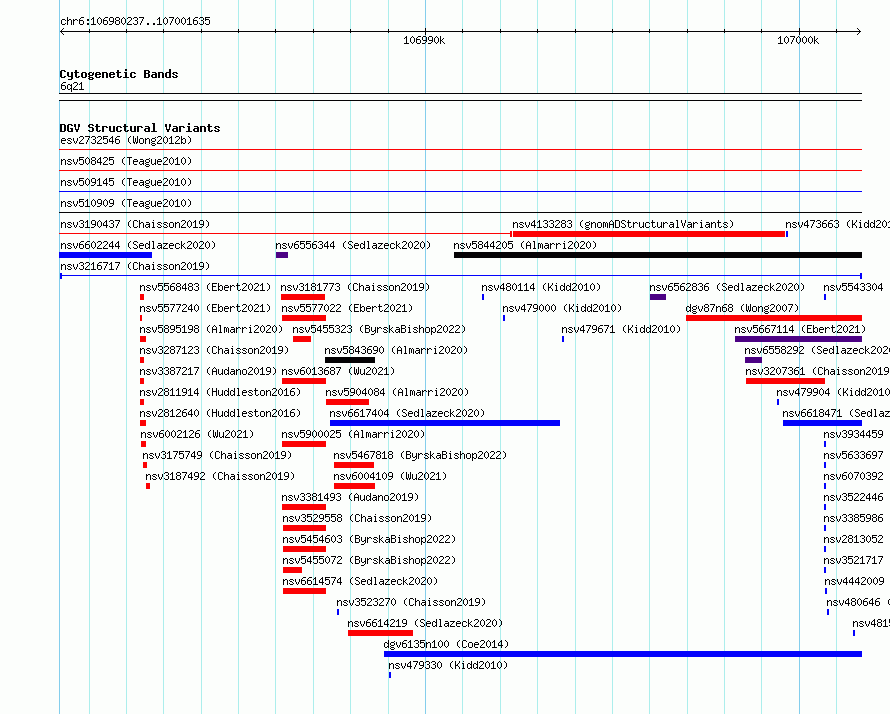Click the 106990k ruler position mark
Screen dimensions: 890x714
(x=424, y=40)
